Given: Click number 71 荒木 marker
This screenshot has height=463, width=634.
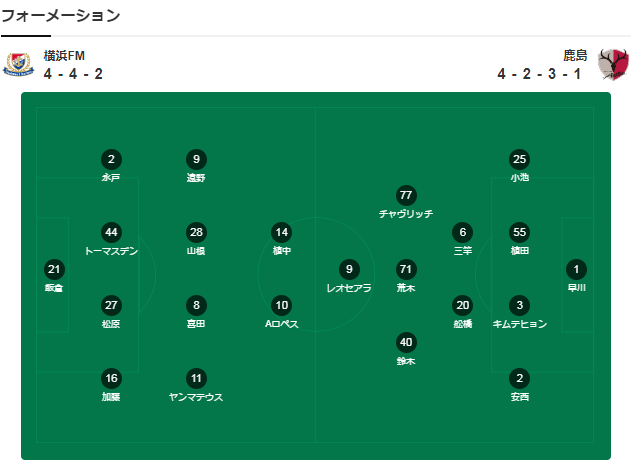Looking at the screenshot, I should point(406,269).
